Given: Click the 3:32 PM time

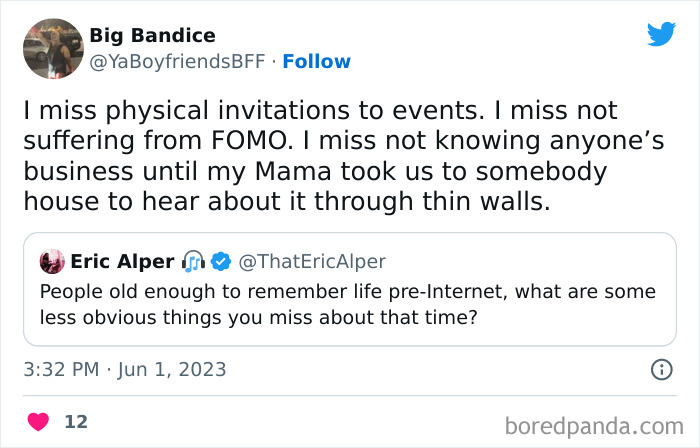Looking at the screenshot, I should (61, 370).
